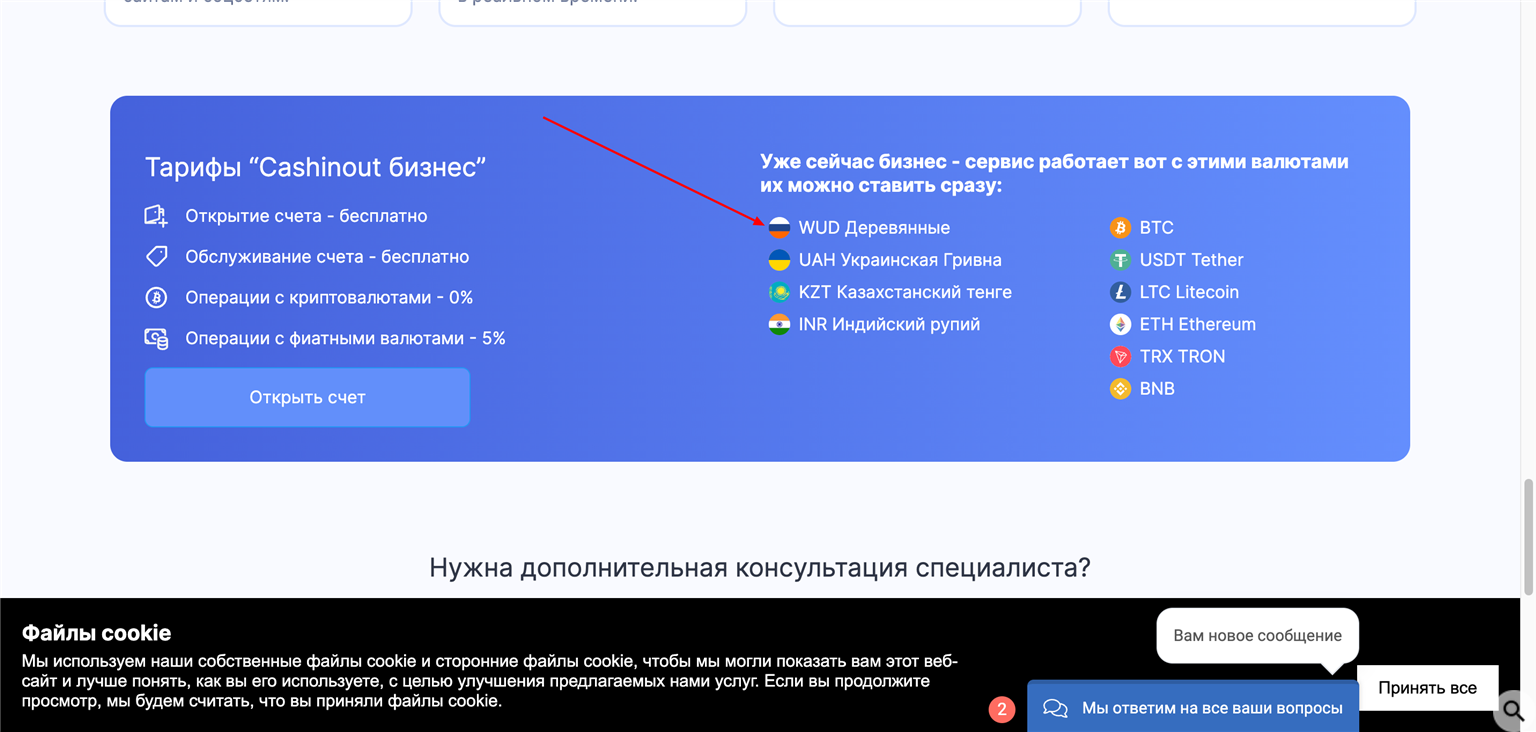The width and height of the screenshot is (1536, 732).
Task: Click the text INR Индийский рупий
Action: pos(889,324)
